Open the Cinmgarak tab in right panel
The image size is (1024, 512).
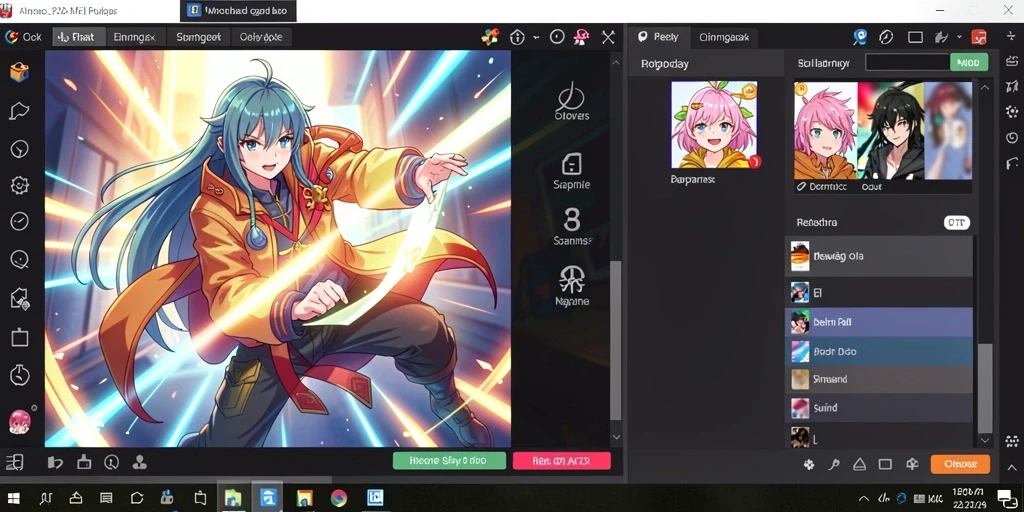tap(724, 37)
